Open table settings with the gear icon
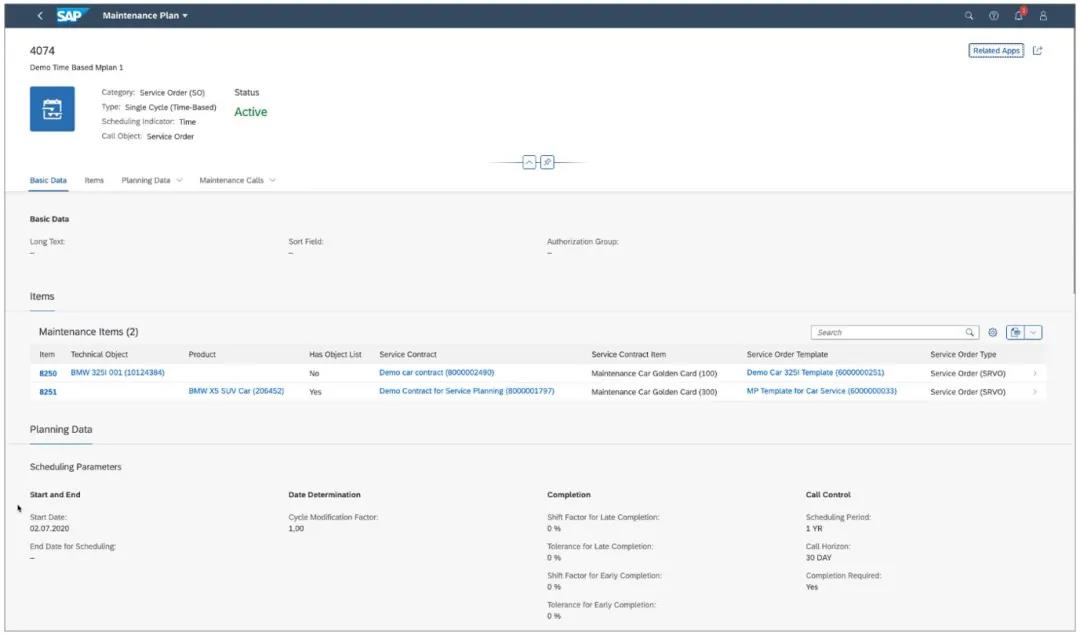 point(992,332)
